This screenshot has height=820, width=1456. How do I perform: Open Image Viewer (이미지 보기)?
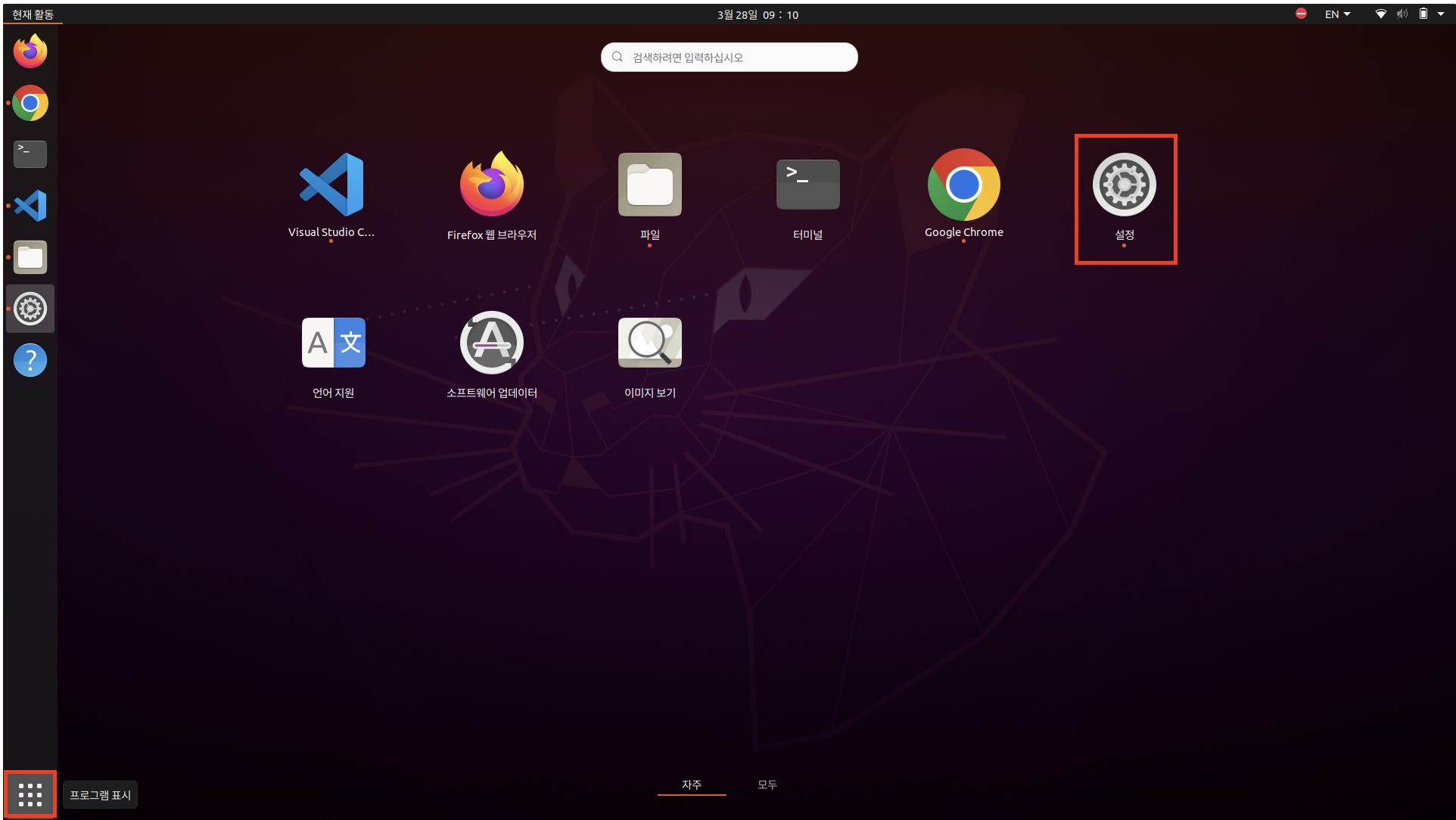(649, 343)
